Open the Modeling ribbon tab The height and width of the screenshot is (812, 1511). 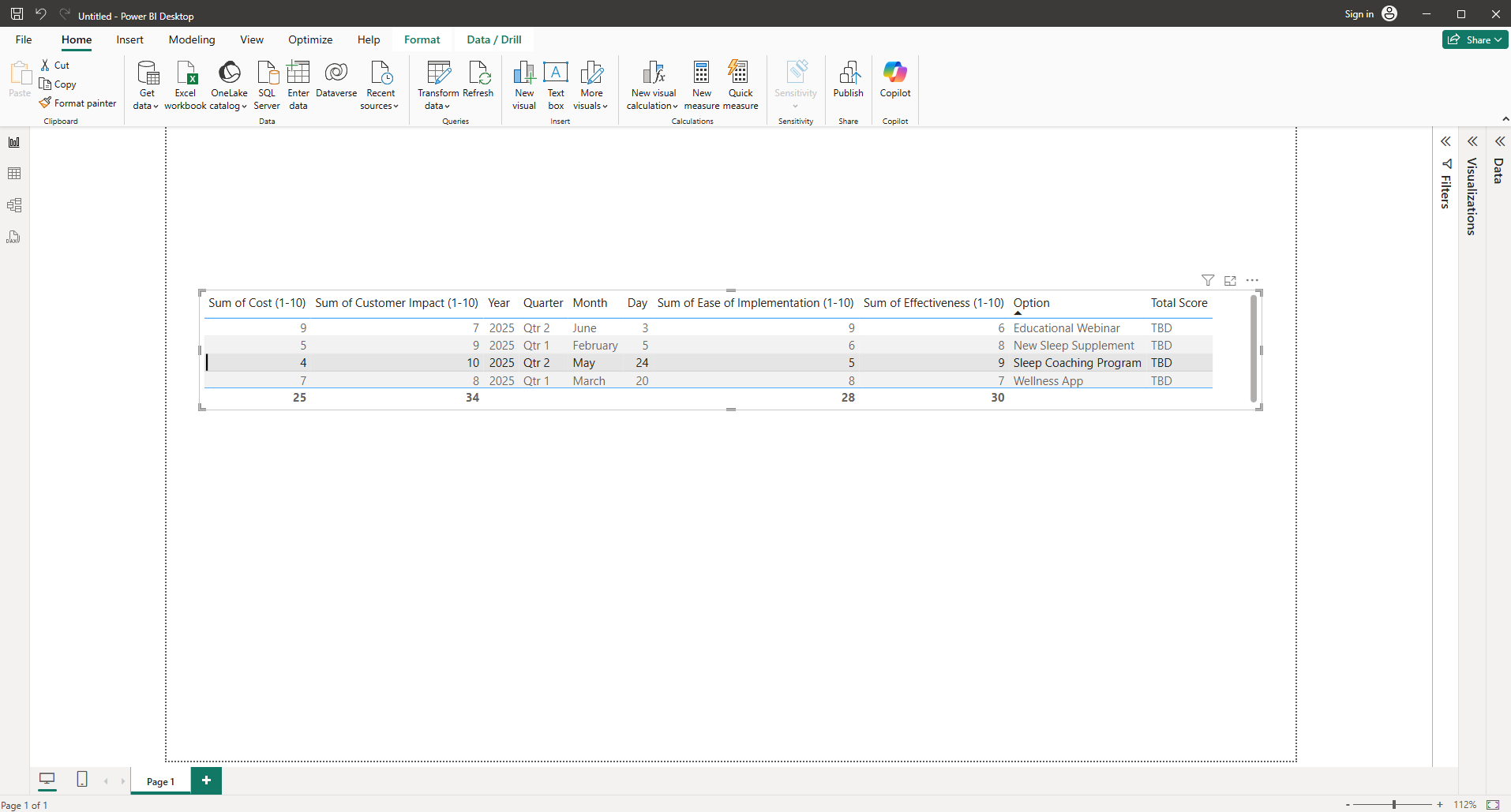pos(192,39)
